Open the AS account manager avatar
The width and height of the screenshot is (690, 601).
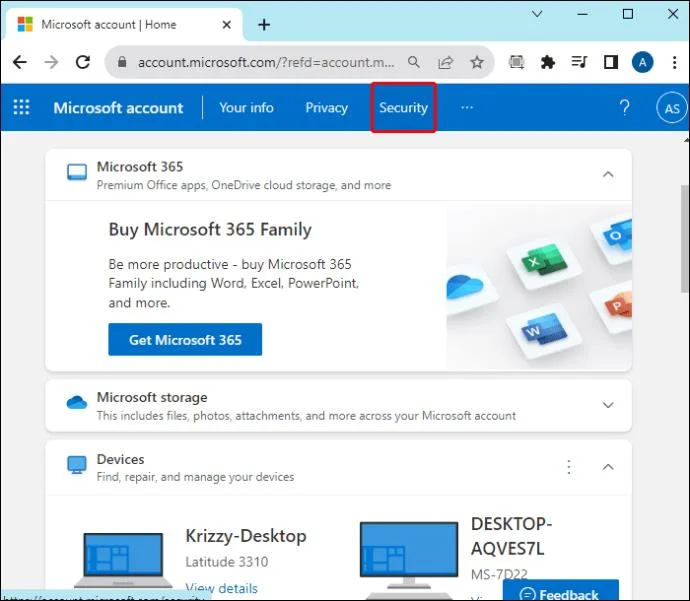click(672, 108)
